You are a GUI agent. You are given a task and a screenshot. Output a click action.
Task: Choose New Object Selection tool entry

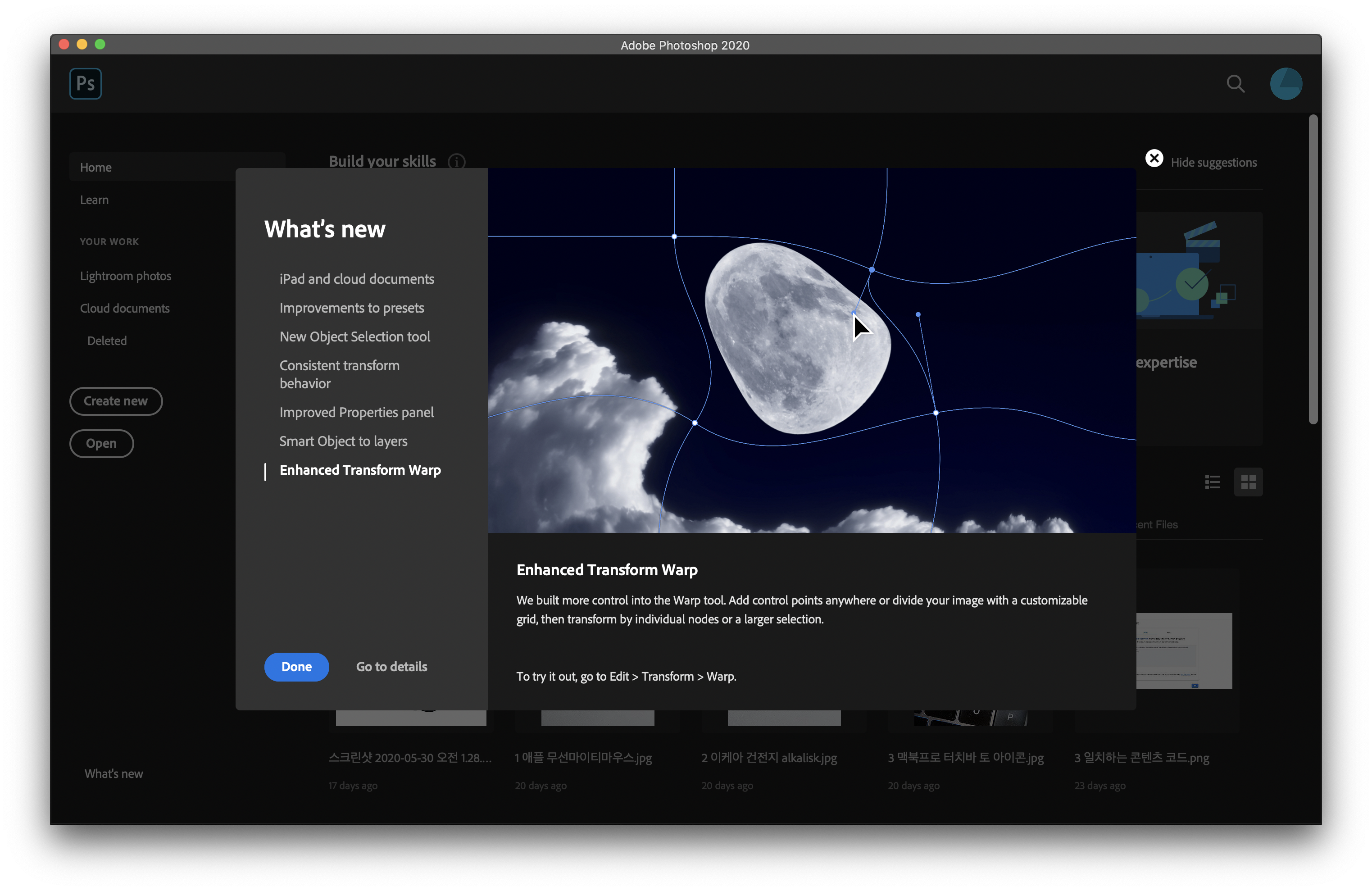[x=354, y=336]
